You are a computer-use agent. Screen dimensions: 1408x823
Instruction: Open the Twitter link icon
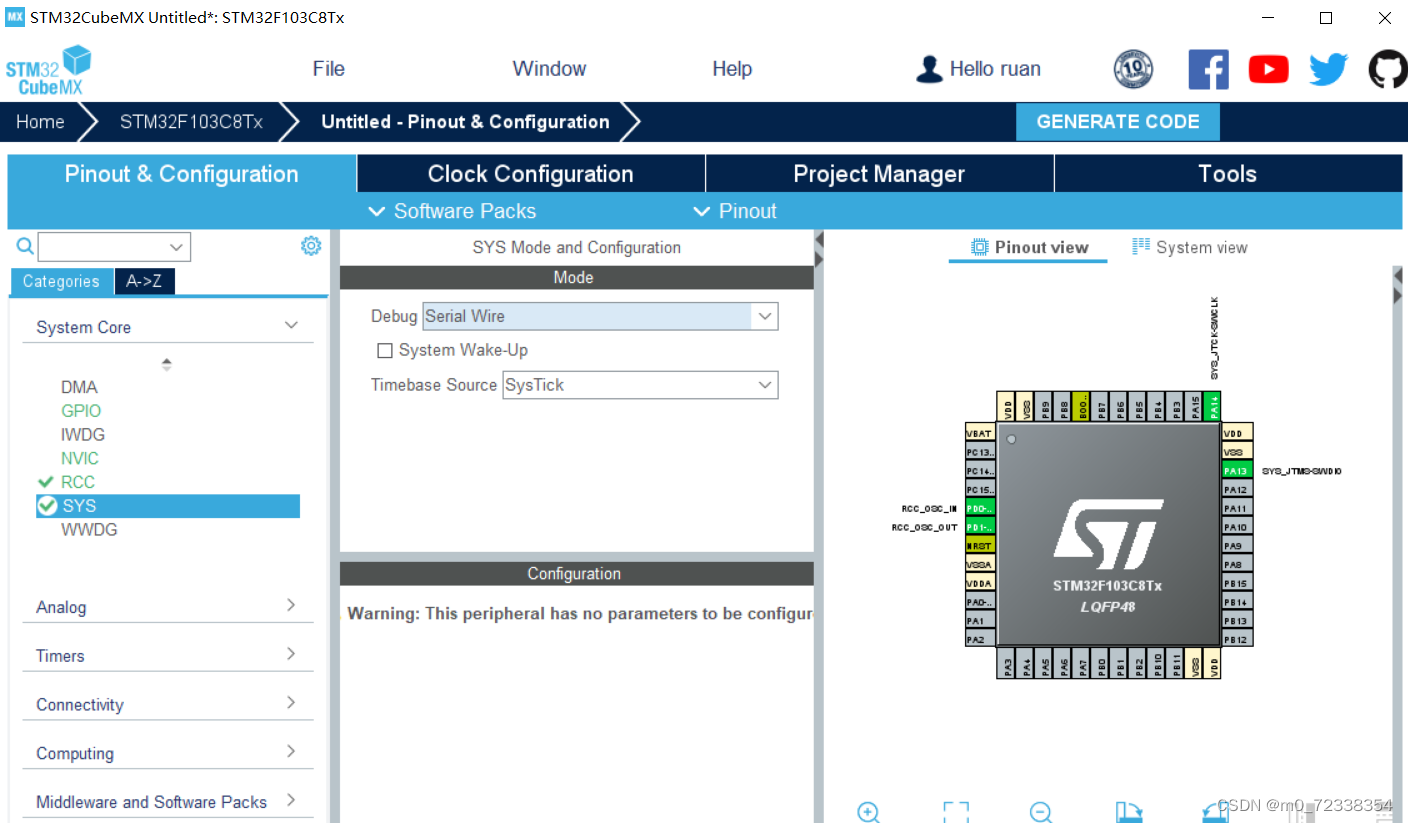(1329, 69)
